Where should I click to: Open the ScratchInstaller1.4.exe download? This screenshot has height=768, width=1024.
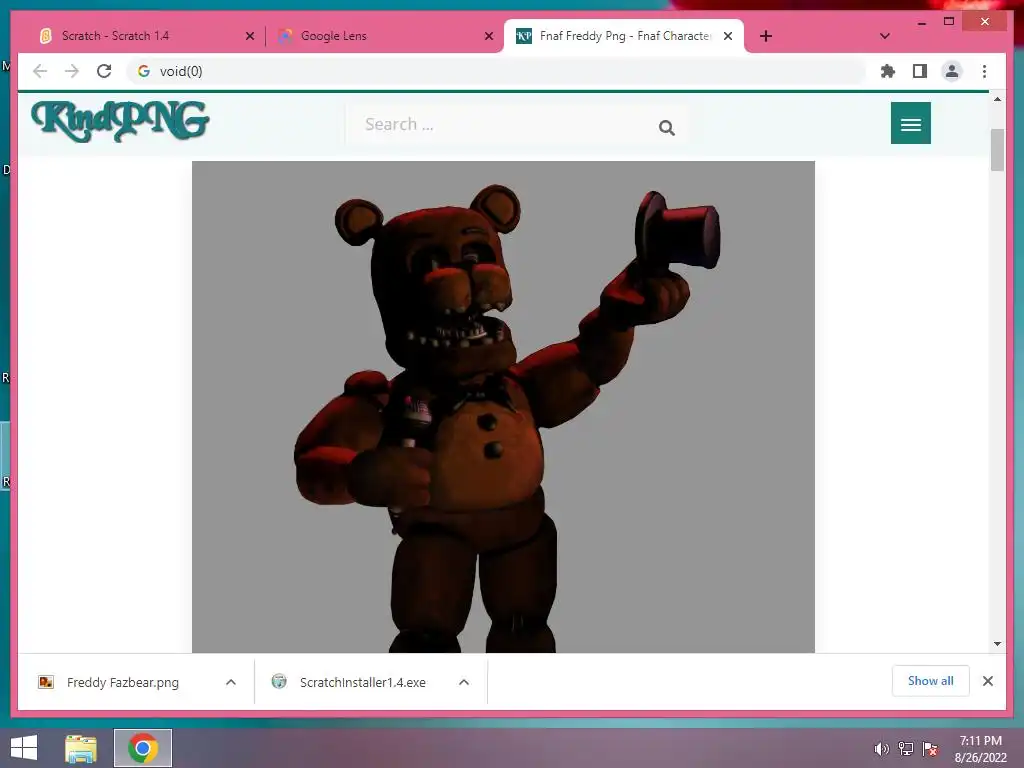pyautogui.click(x=362, y=682)
